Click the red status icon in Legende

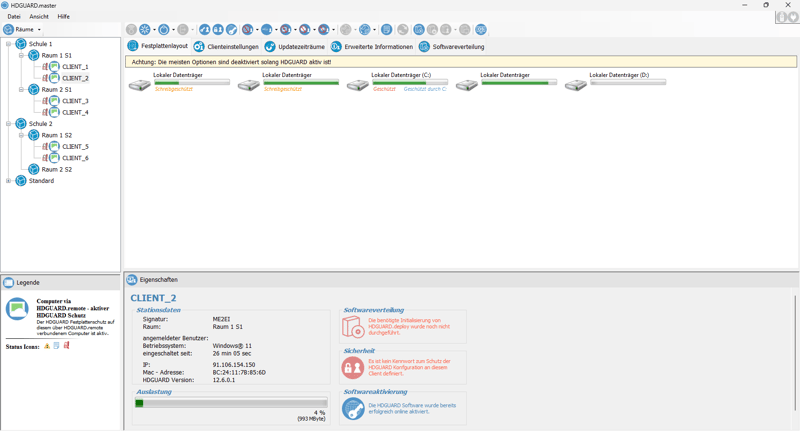tap(66, 346)
